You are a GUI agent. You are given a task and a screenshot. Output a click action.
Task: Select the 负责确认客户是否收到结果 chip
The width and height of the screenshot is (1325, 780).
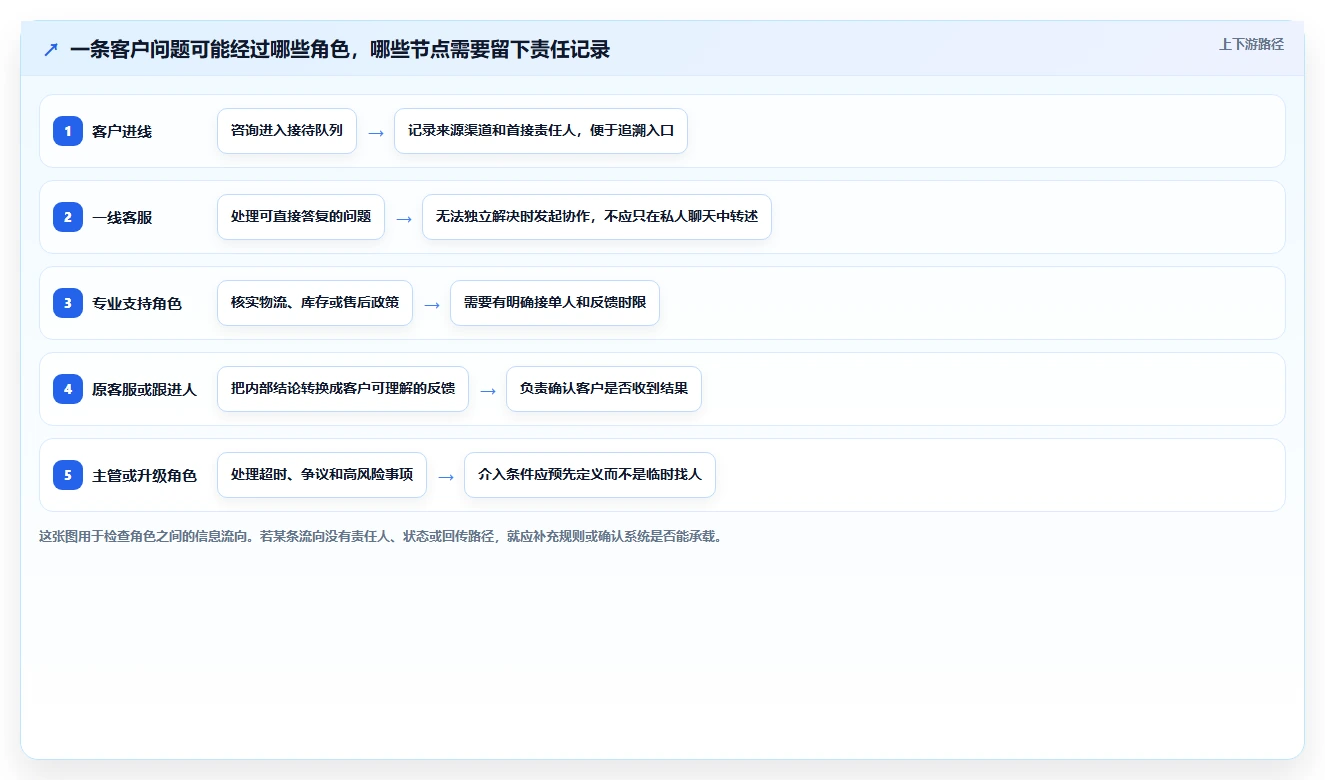pos(604,389)
